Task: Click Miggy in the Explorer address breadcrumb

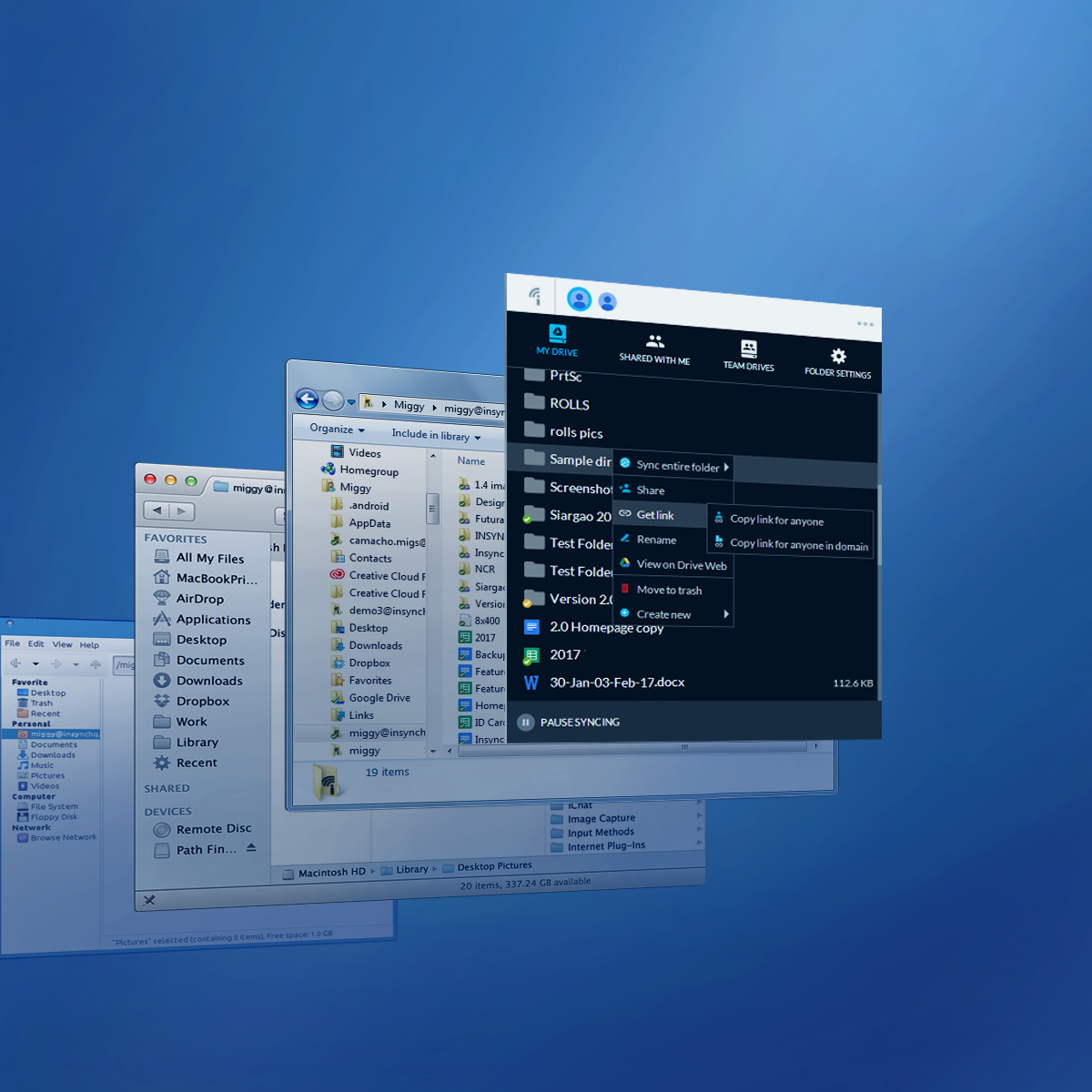Action: tap(409, 405)
